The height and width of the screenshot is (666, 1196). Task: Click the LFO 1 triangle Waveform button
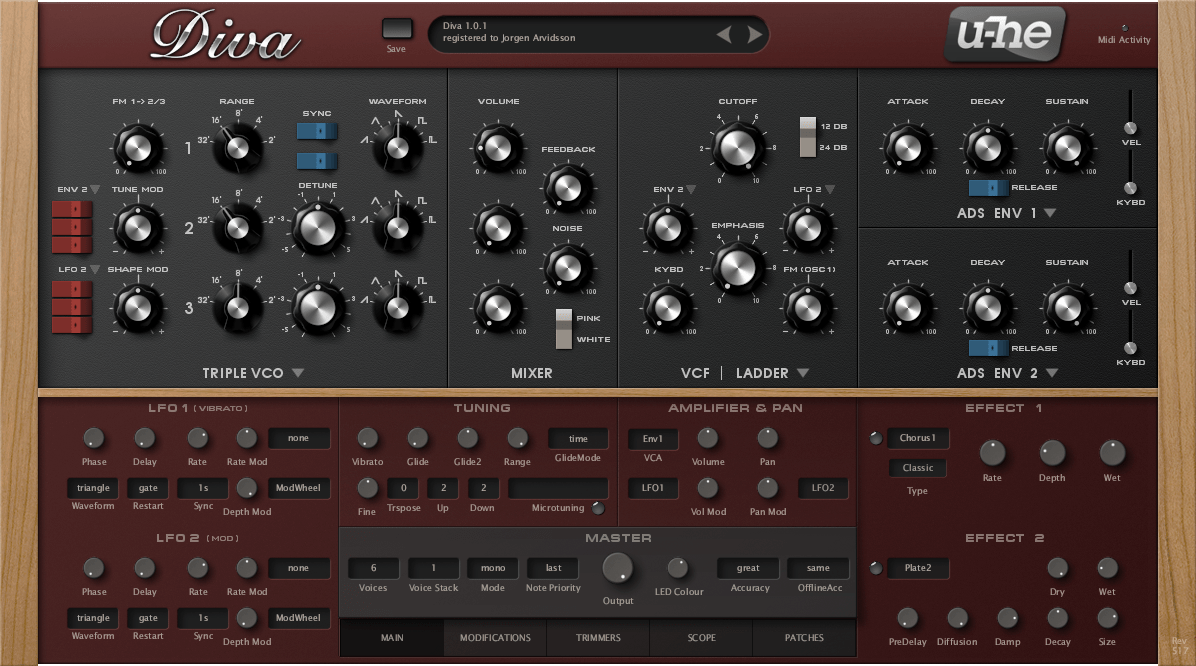(93, 488)
